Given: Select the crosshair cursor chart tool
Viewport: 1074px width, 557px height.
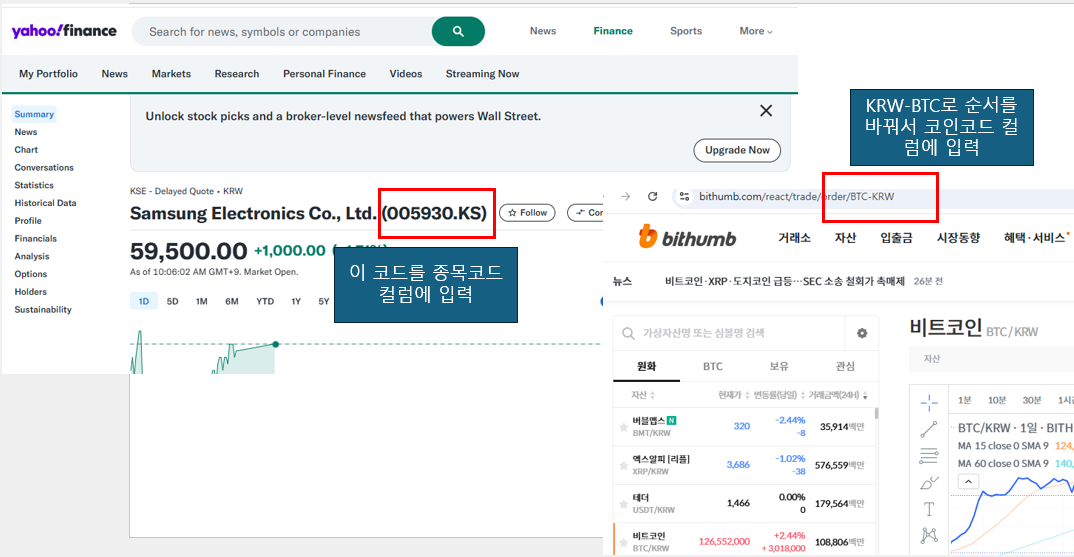Looking at the screenshot, I should [929, 401].
